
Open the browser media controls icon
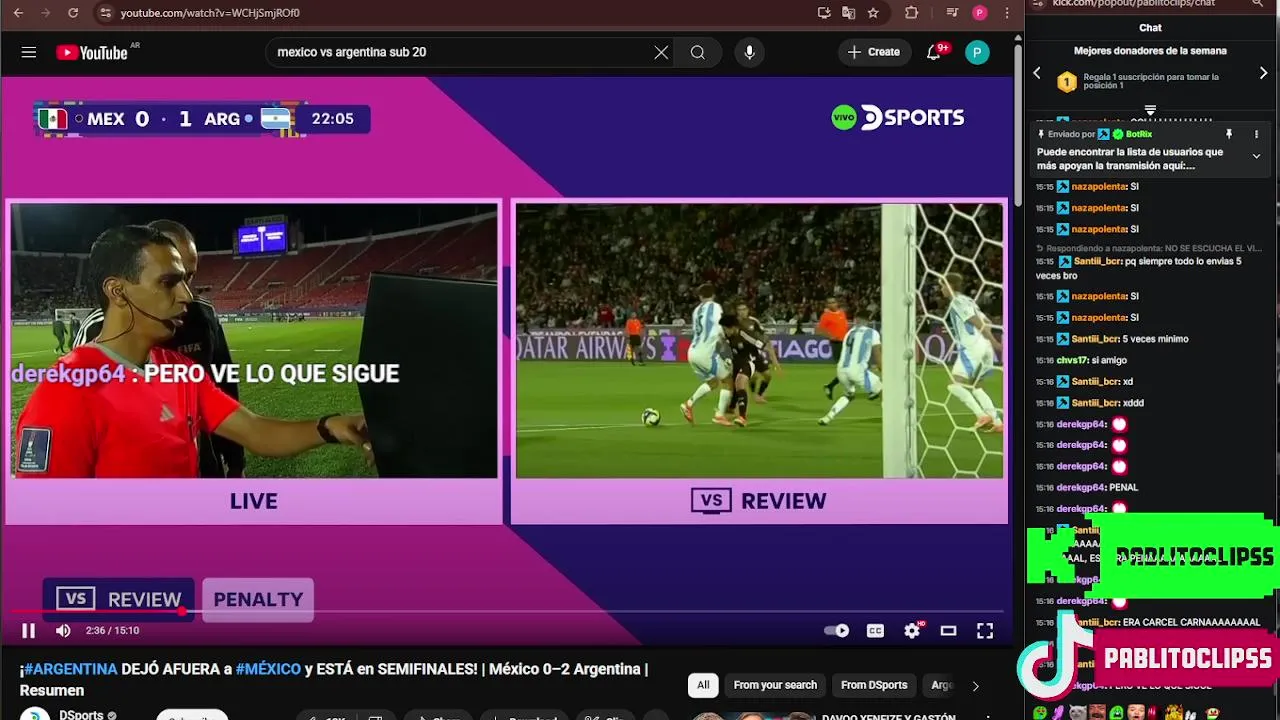pos(952,13)
